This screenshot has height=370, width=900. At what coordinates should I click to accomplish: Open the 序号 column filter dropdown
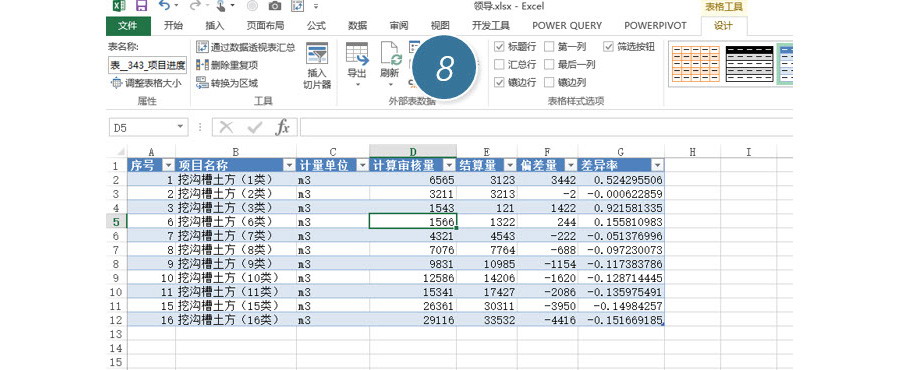168,166
